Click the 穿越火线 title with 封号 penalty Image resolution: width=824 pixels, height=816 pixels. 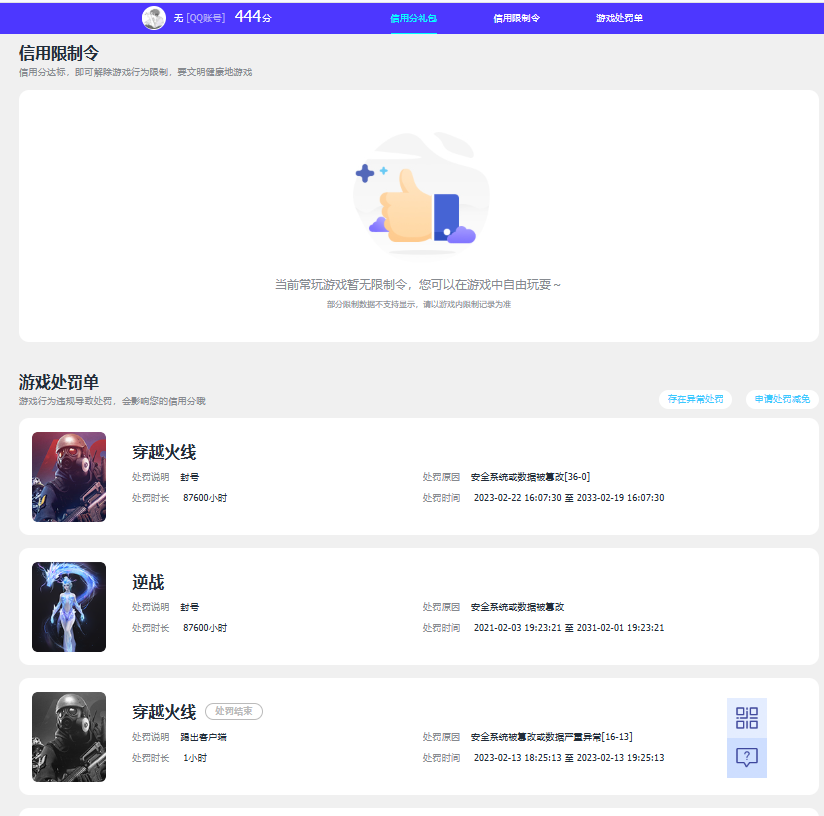(164, 452)
